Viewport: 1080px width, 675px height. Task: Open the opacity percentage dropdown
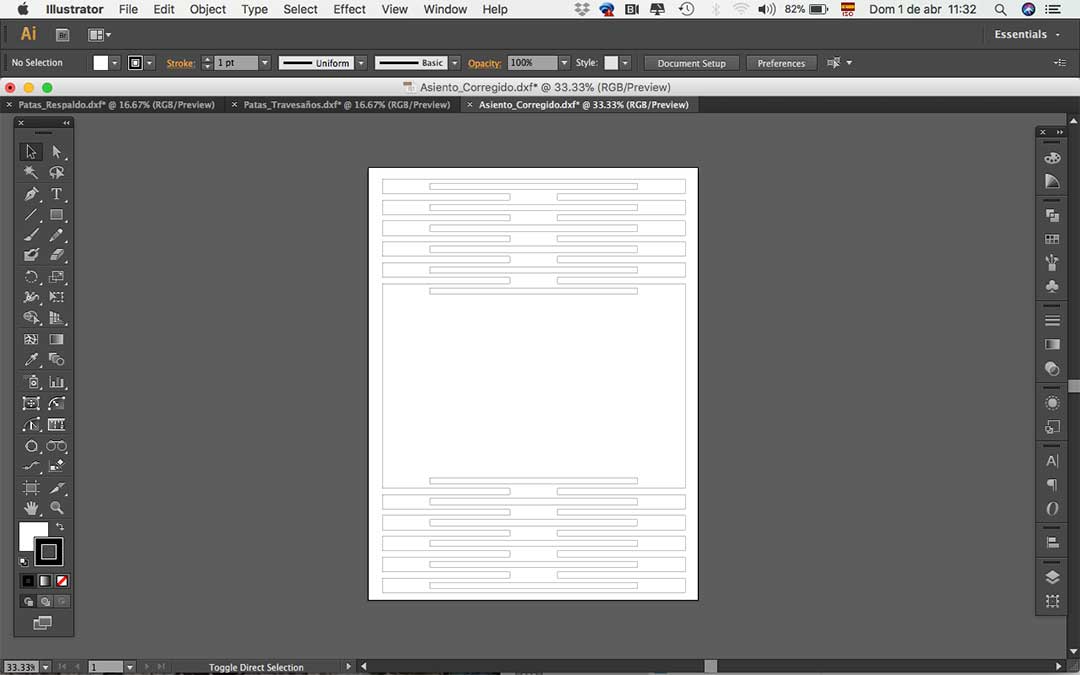564,63
